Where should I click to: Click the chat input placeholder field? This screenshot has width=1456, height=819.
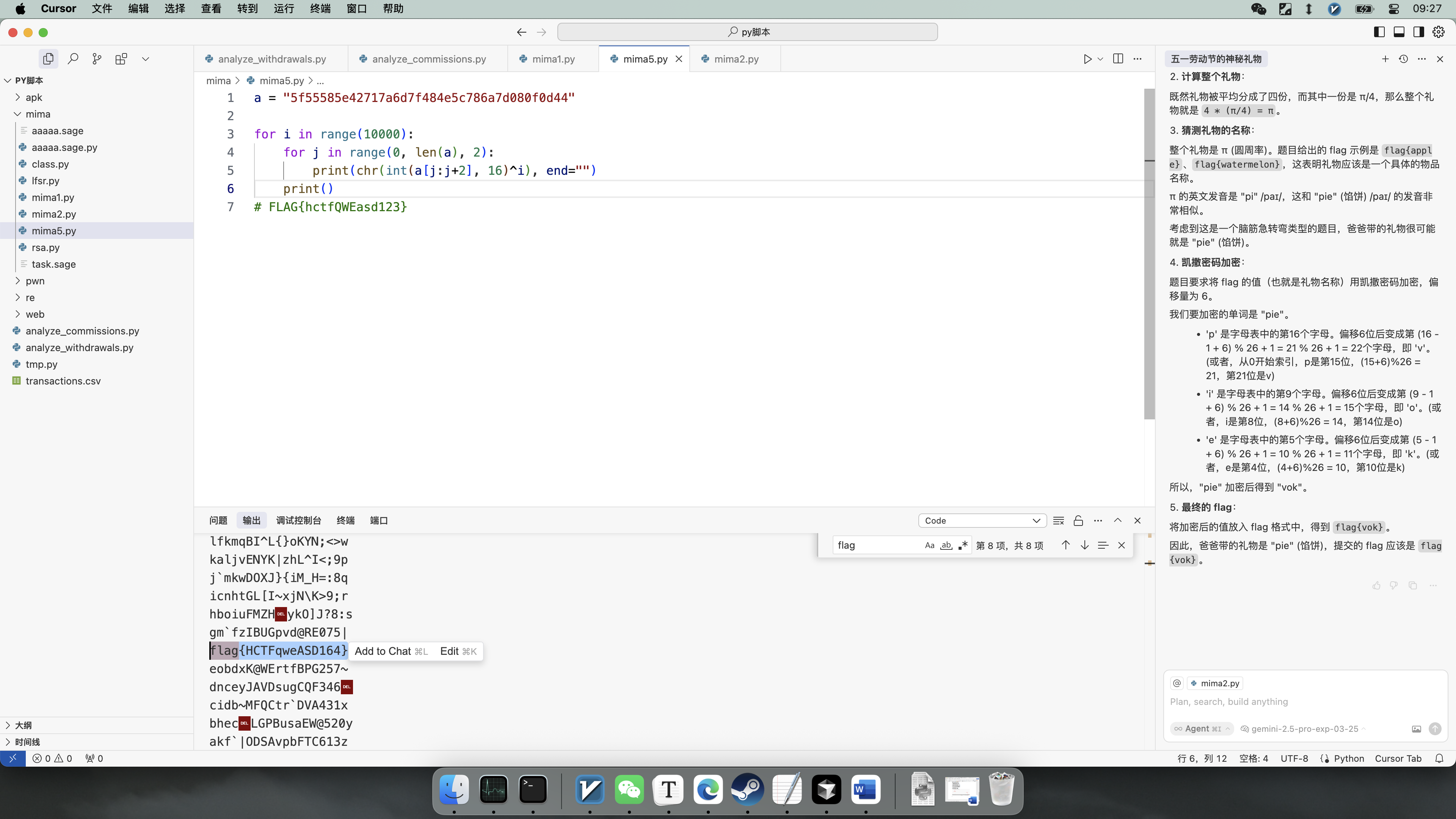tap(1305, 701)
